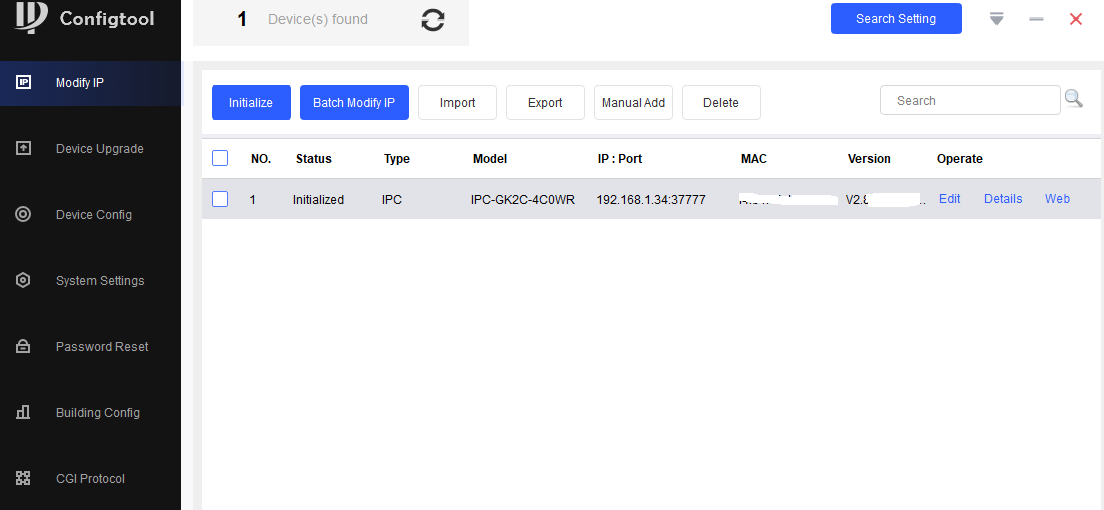Screen dimensions: 1104x510
Task: Open Details for IPC-GK2C-4C0WR
Action: (x=1003, y=199)
